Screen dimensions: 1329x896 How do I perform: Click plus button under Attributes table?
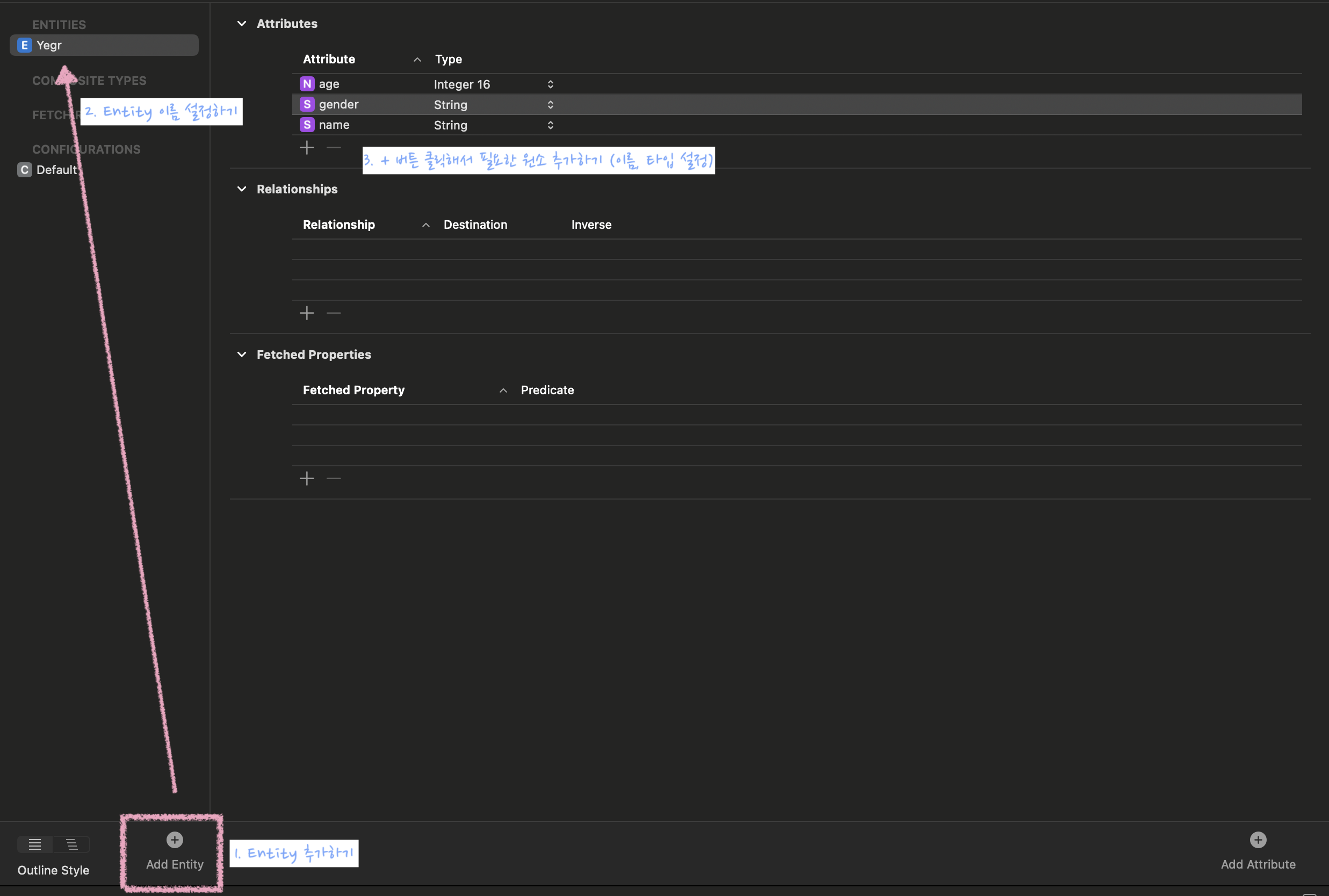click(x=307, y=148)
